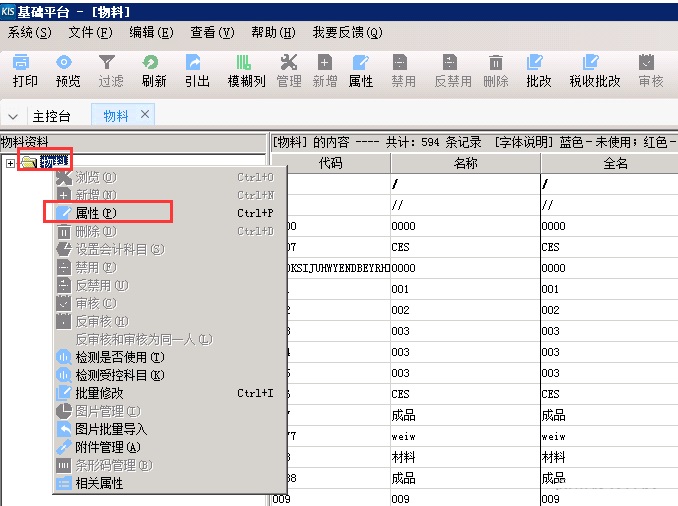Click the Export (引出) toolbar icon
The width and height of the screenshot is (678, 506).
197,70
